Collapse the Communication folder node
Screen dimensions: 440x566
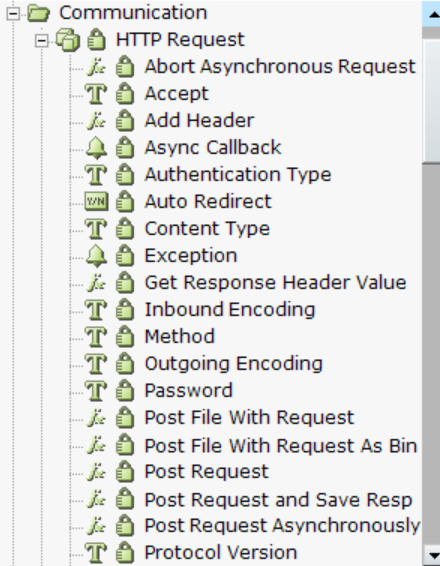13,13
